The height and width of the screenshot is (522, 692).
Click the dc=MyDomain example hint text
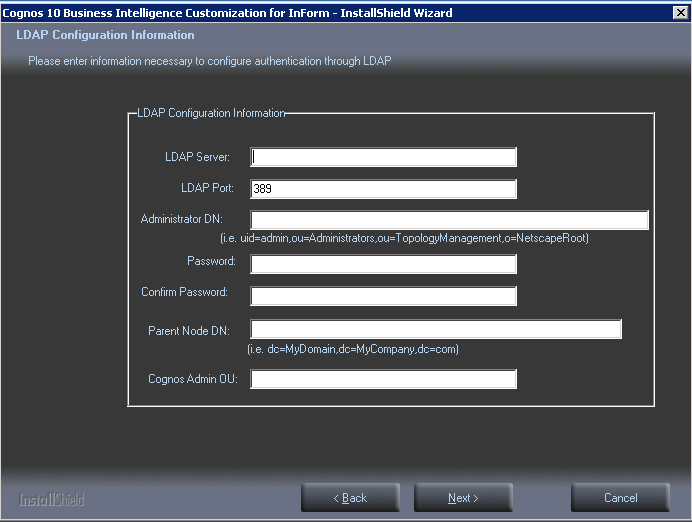click(x=353, y=349)
